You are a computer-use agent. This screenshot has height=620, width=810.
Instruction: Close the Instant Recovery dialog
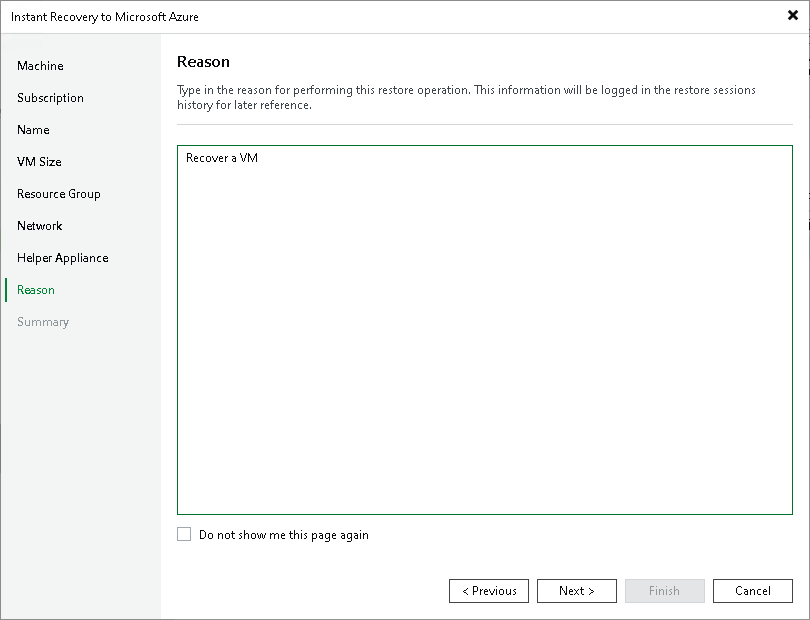(791, 15)
